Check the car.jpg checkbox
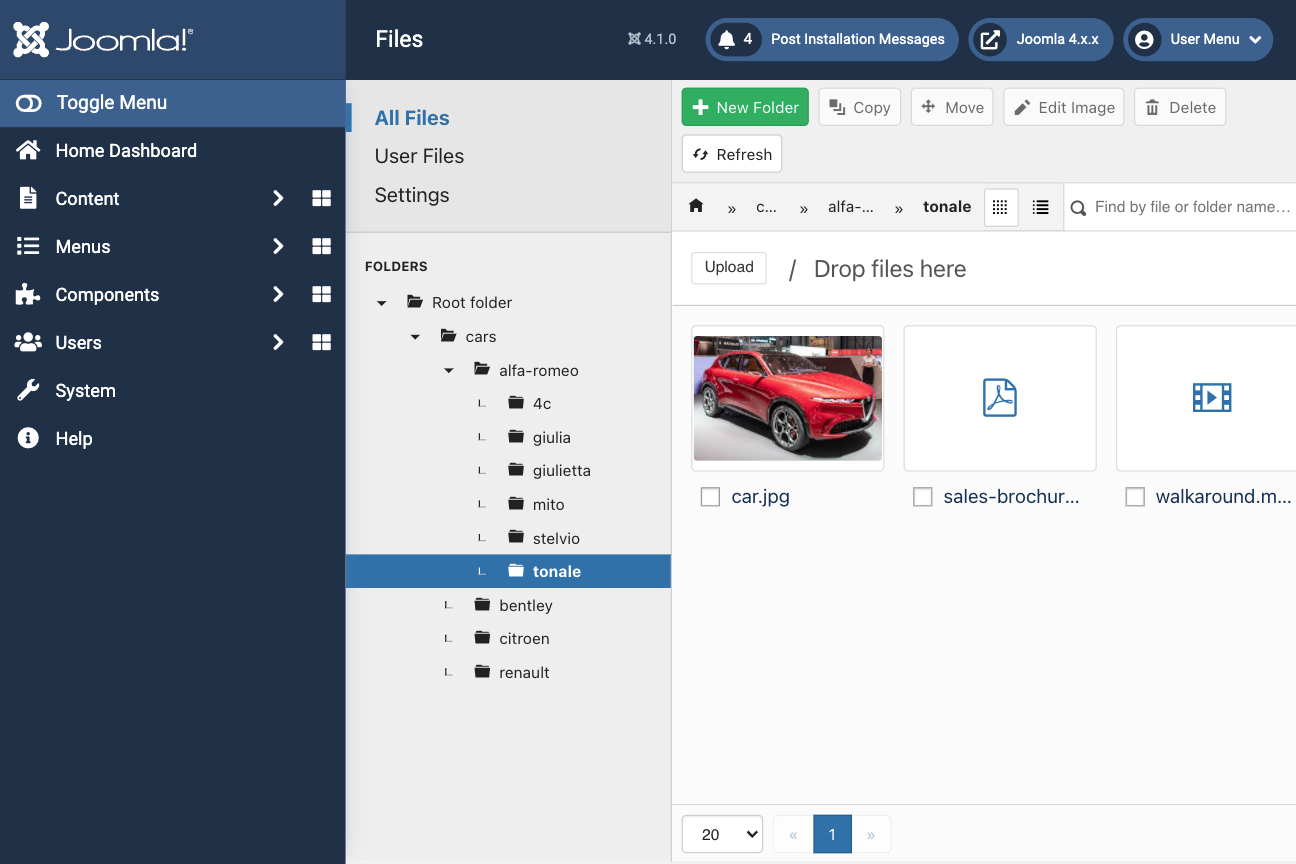The image size is (1296, 864). coord(710,497)
